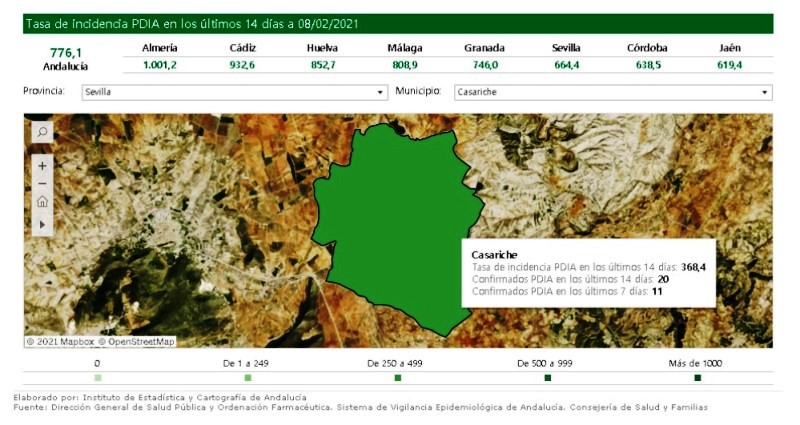Click the map search magnifier icon
This screenshot has width=800, height=425.
tap(42, 131)
